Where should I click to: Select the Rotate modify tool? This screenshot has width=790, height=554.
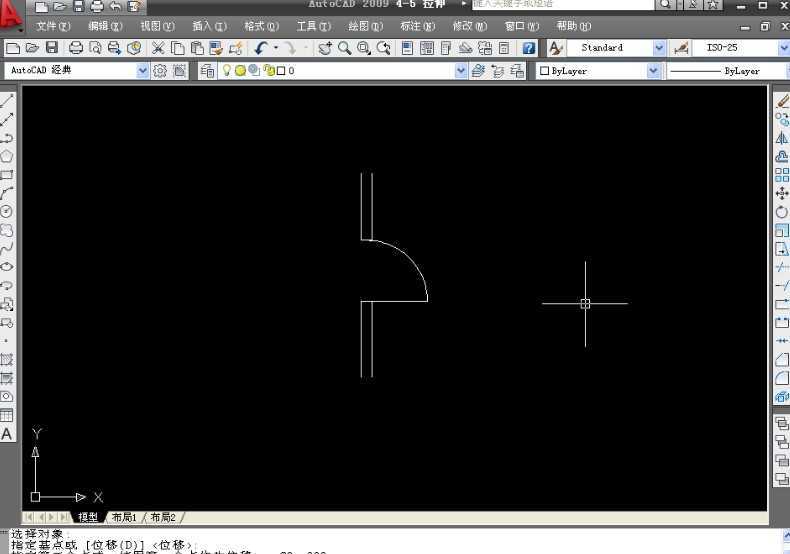[x=782, y=212]
